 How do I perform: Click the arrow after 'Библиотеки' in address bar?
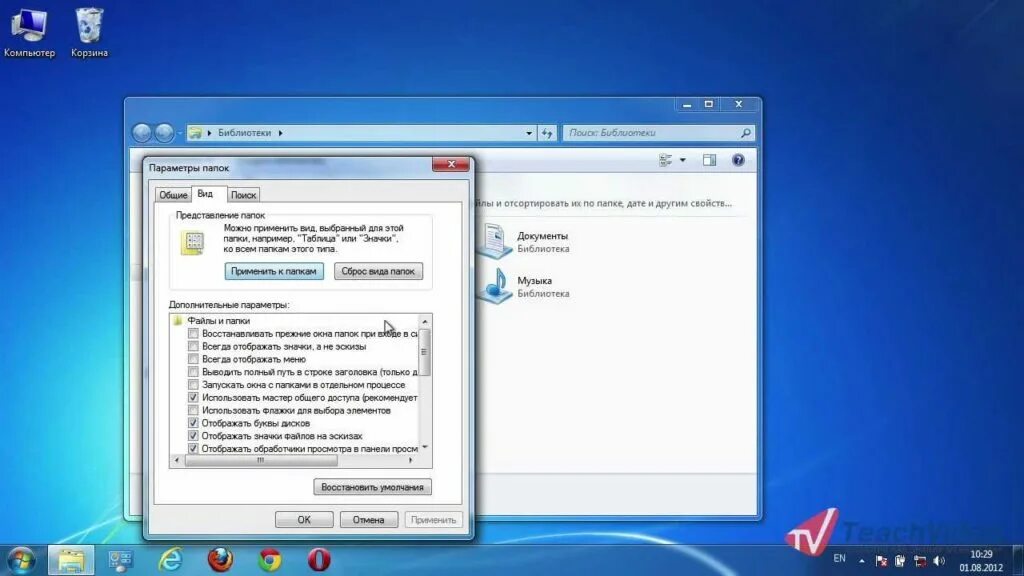281,133
